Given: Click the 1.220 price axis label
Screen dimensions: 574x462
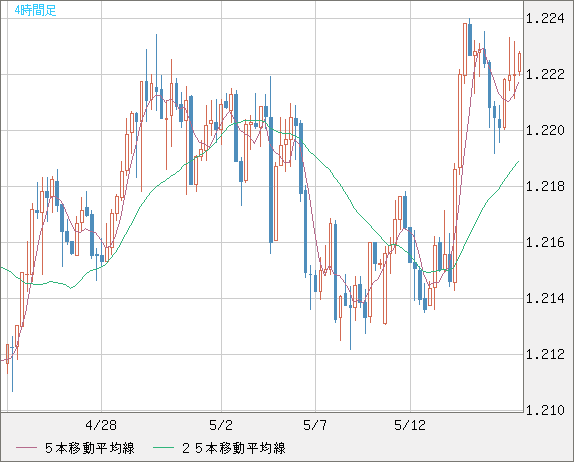Looking at the screenshot, I should [x=545, y=130].
